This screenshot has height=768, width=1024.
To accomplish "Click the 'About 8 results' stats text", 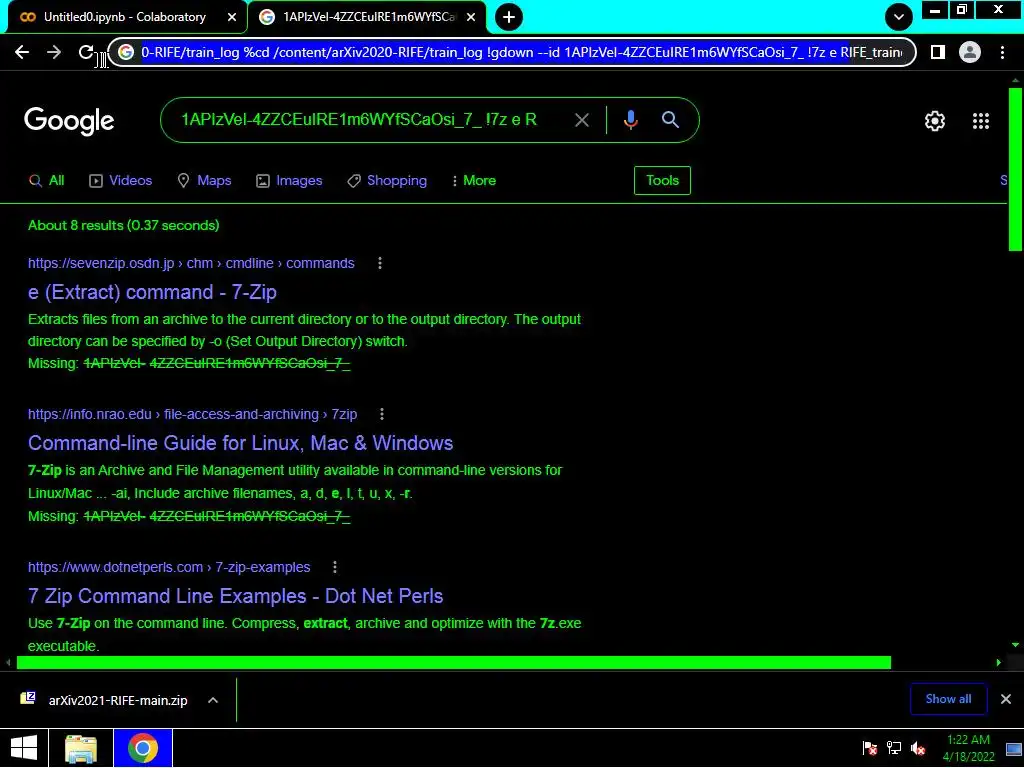I will click(x=123, y=225).
